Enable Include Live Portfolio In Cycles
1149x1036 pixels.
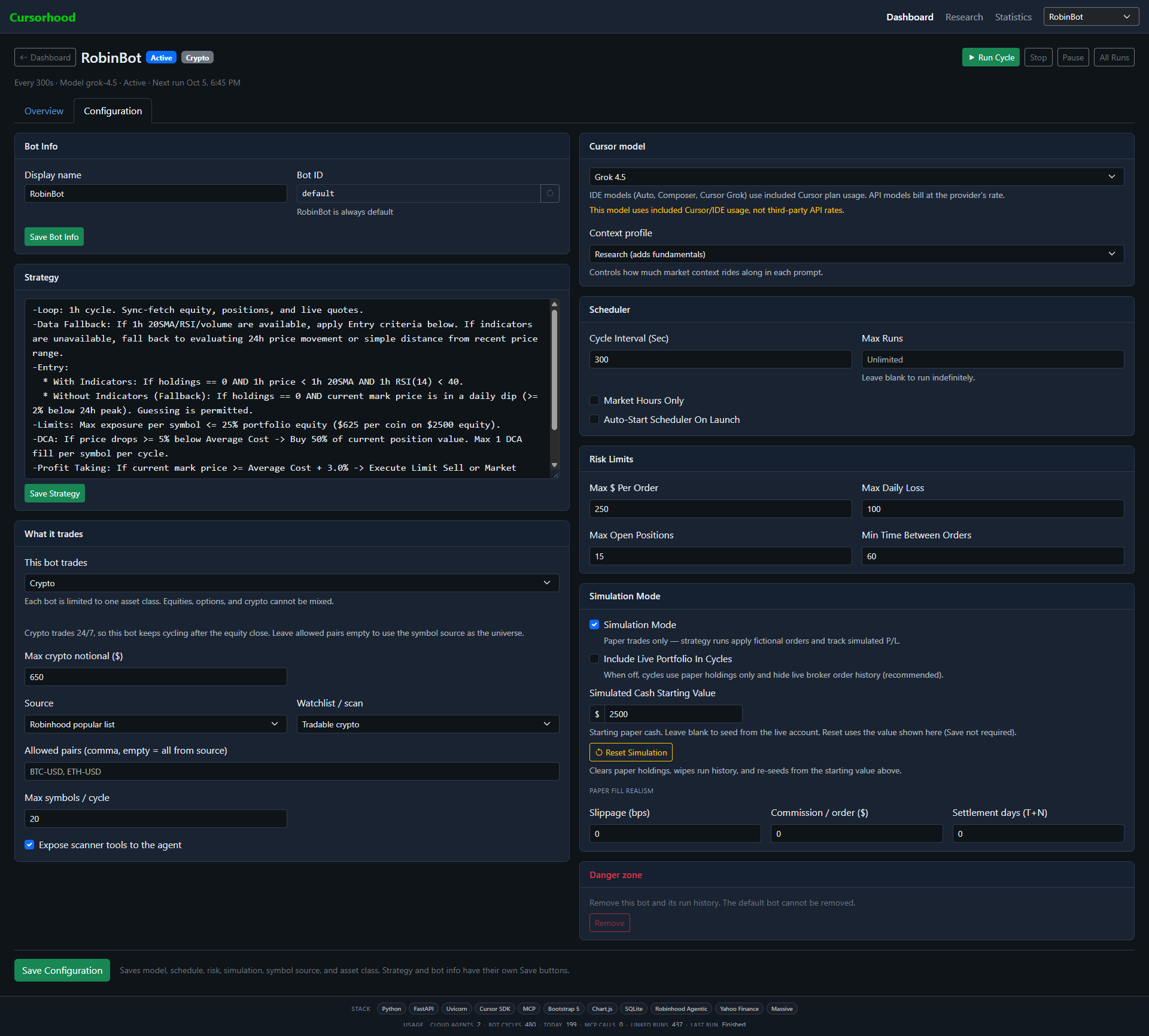click(594, 659)
